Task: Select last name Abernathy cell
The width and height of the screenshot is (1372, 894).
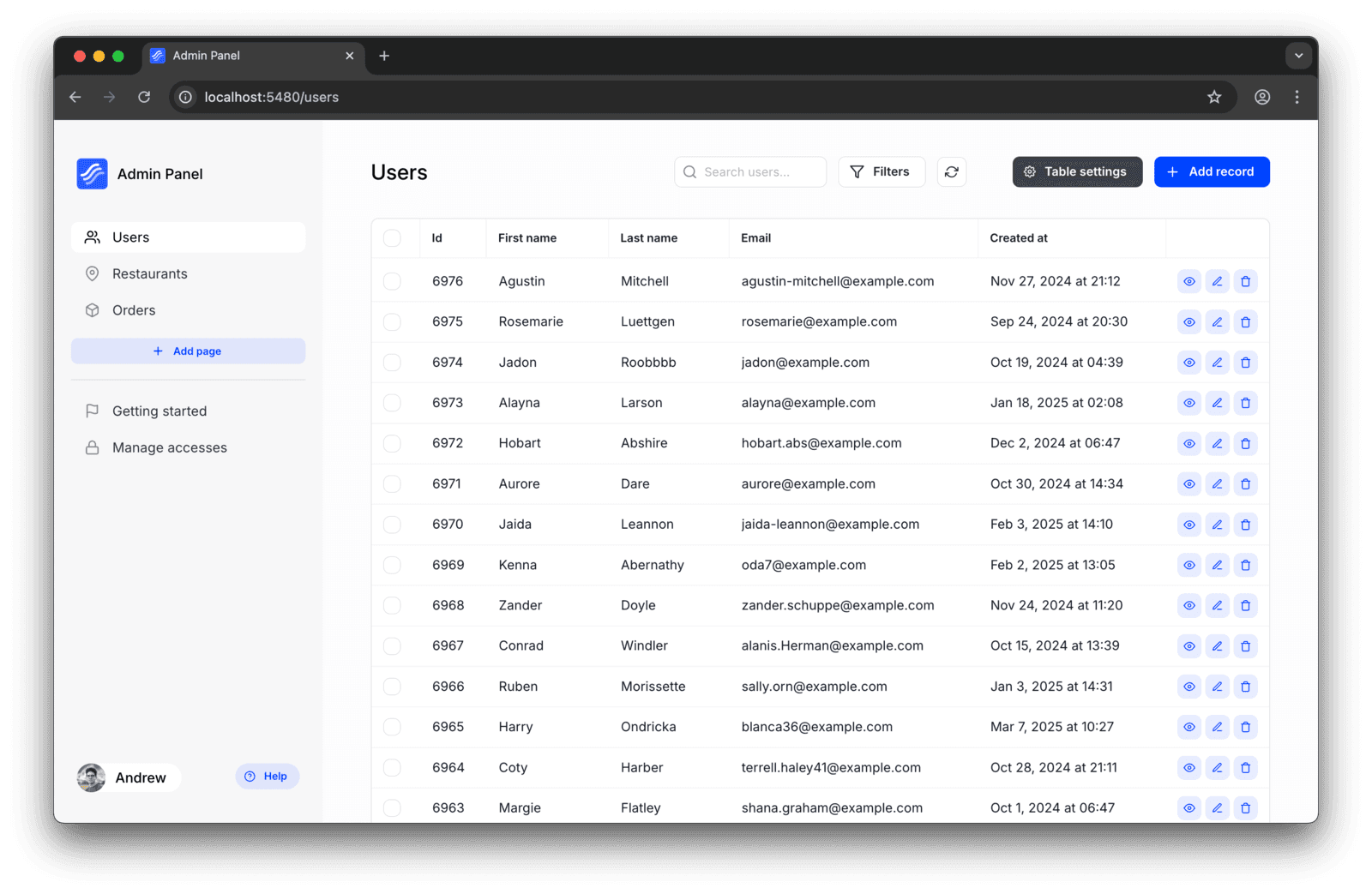Action: click(x=653, y=565)
